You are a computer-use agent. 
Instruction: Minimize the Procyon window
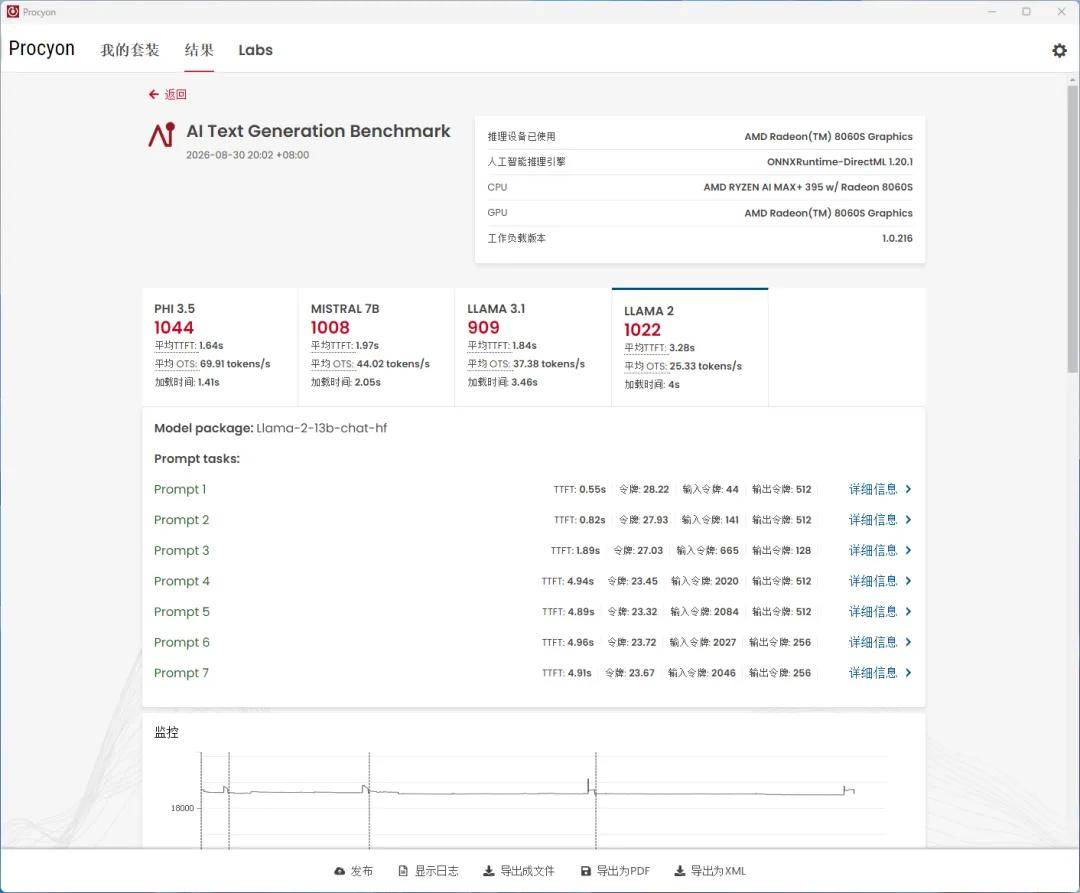click(992, 12)
